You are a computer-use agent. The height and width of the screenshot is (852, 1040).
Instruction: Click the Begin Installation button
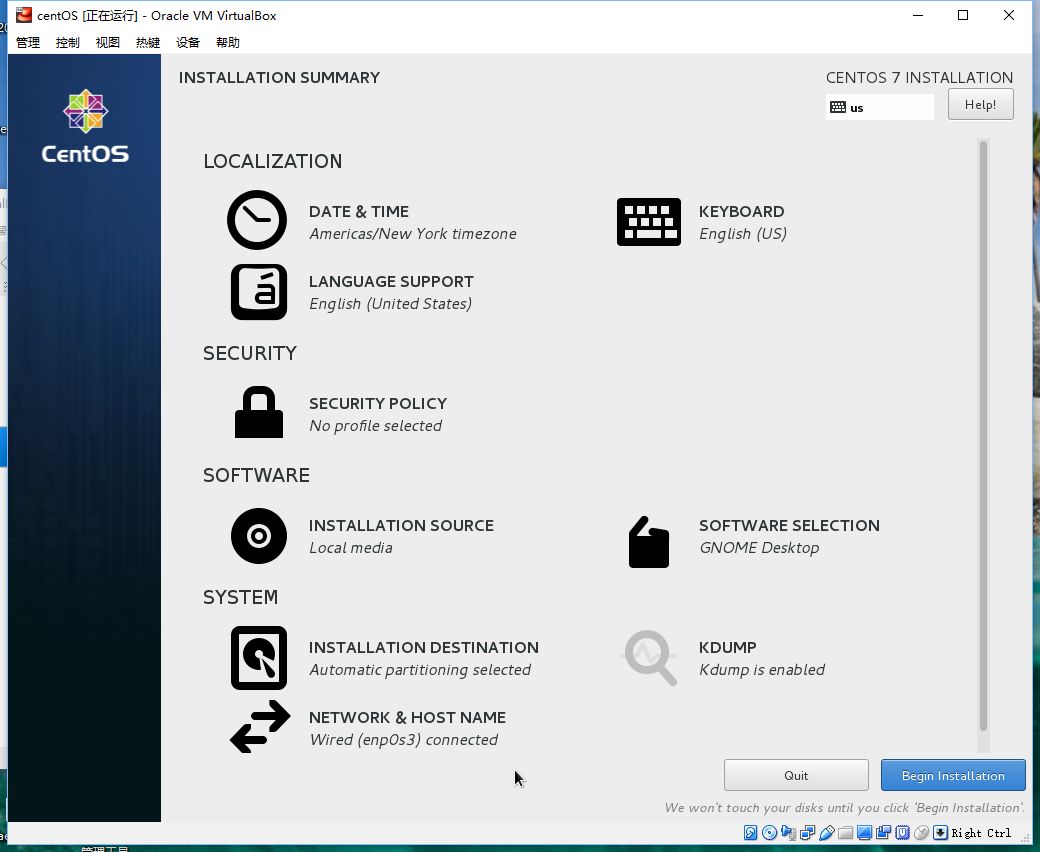952,775
